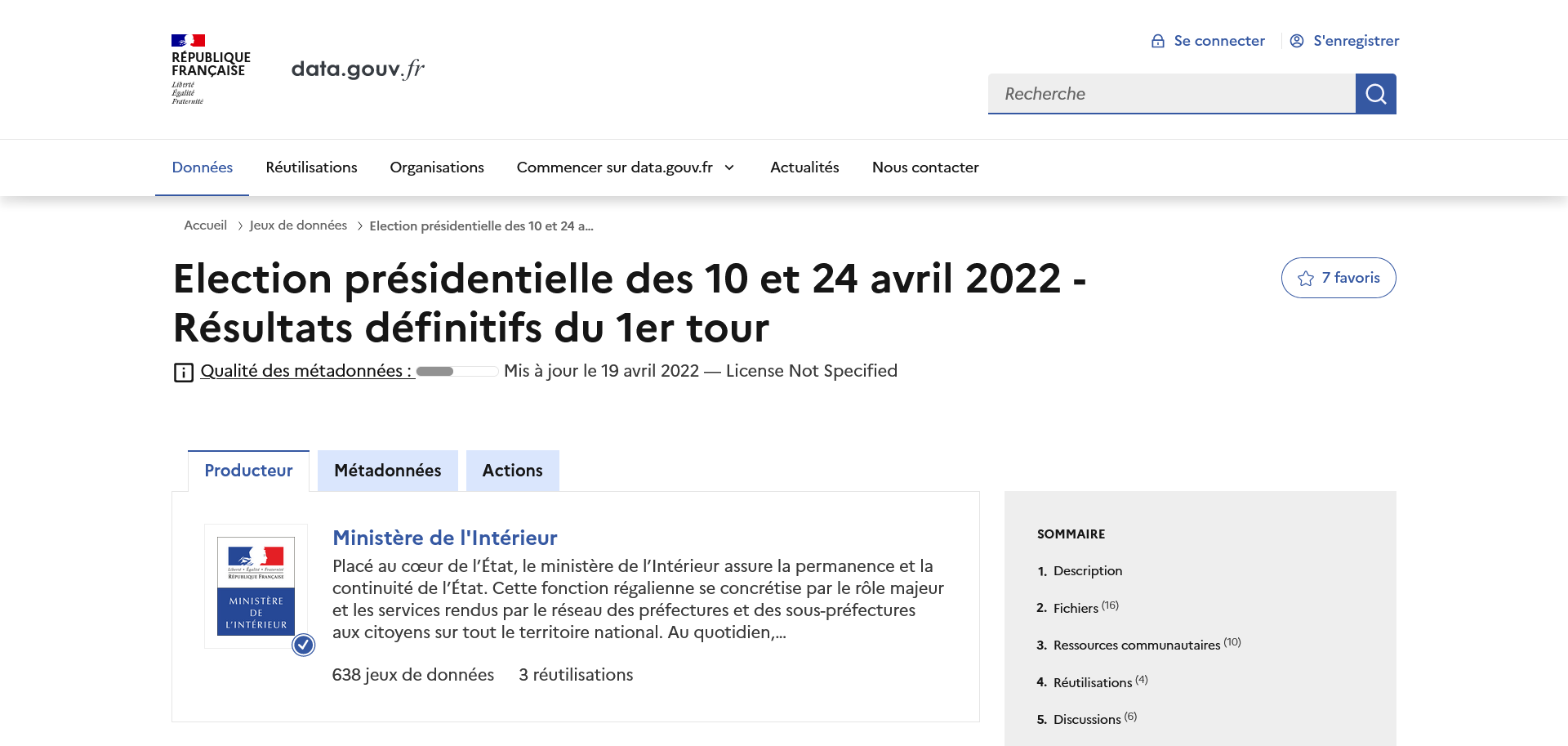The width and height of the screenshot is (1568, 746).
Task: Open the Jeux de données breadcrumb chevron
Action: click(359, 226)
